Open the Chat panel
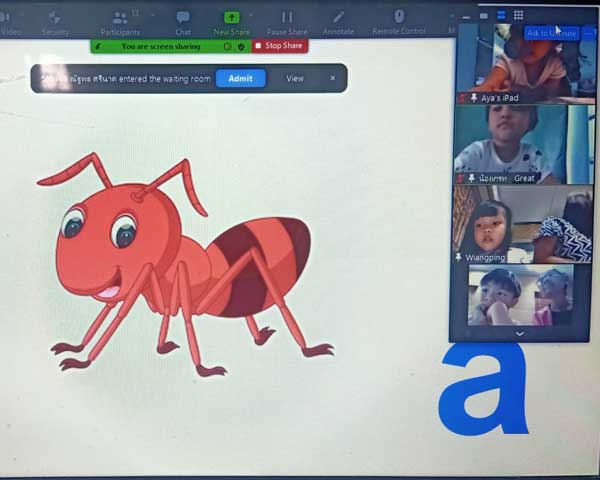Image resolution: width=600 pixels, height=480 pixels. (x=183, y=23)
